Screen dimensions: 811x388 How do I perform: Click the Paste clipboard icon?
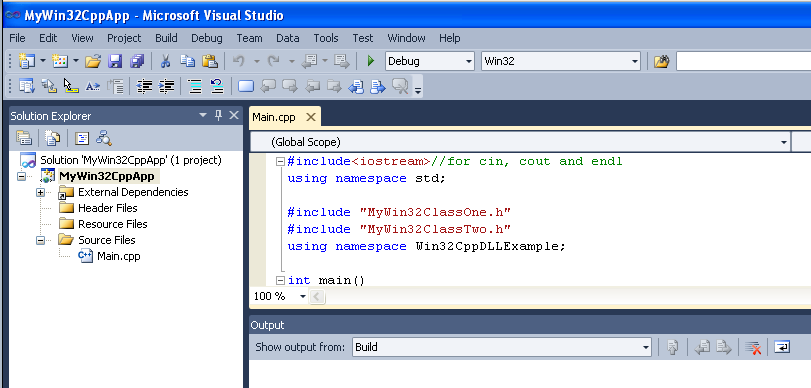209,61
